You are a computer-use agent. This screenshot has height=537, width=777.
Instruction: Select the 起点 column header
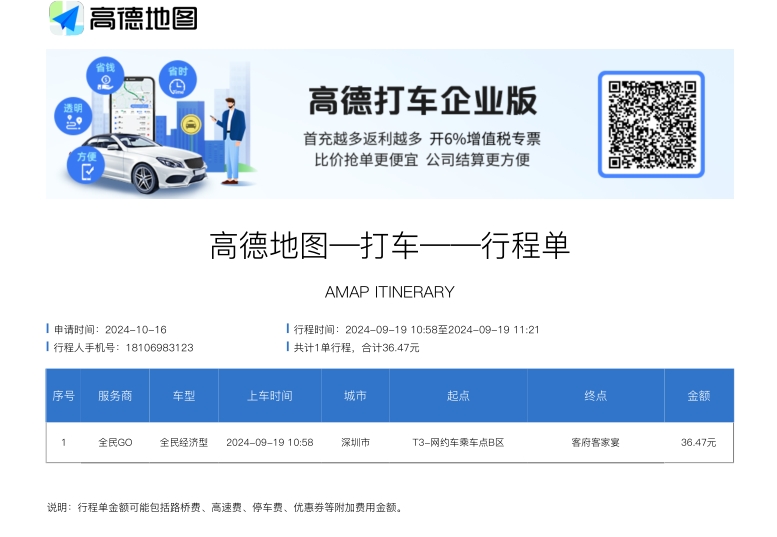458,396
